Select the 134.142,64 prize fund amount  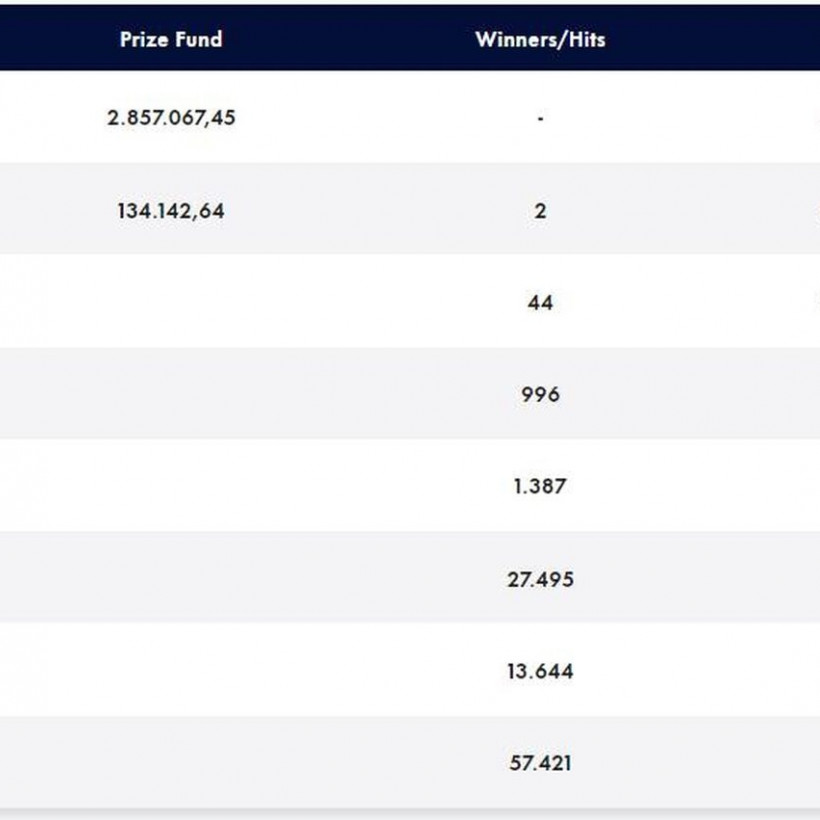pyautogui.click(x=171, y=211)
